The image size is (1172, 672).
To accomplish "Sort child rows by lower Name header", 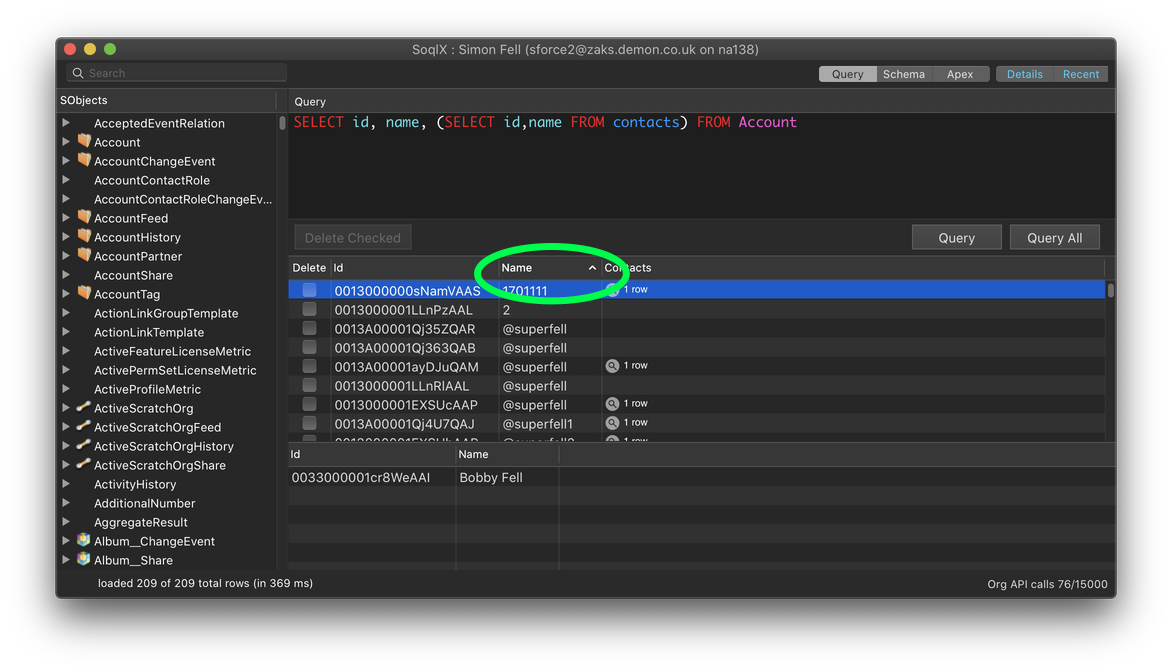I will [507, 454].
